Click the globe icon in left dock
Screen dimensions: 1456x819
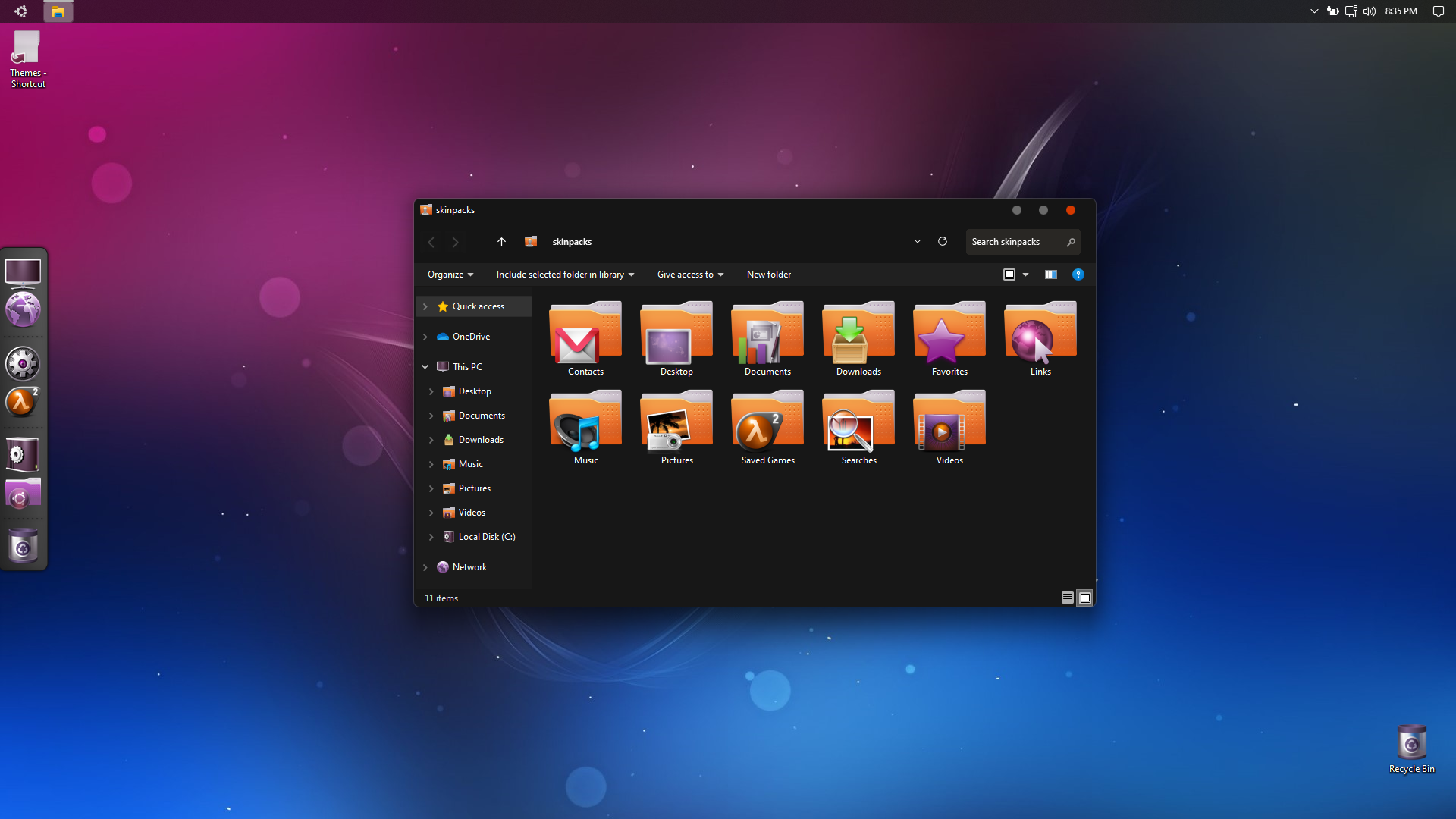point(23,310)
